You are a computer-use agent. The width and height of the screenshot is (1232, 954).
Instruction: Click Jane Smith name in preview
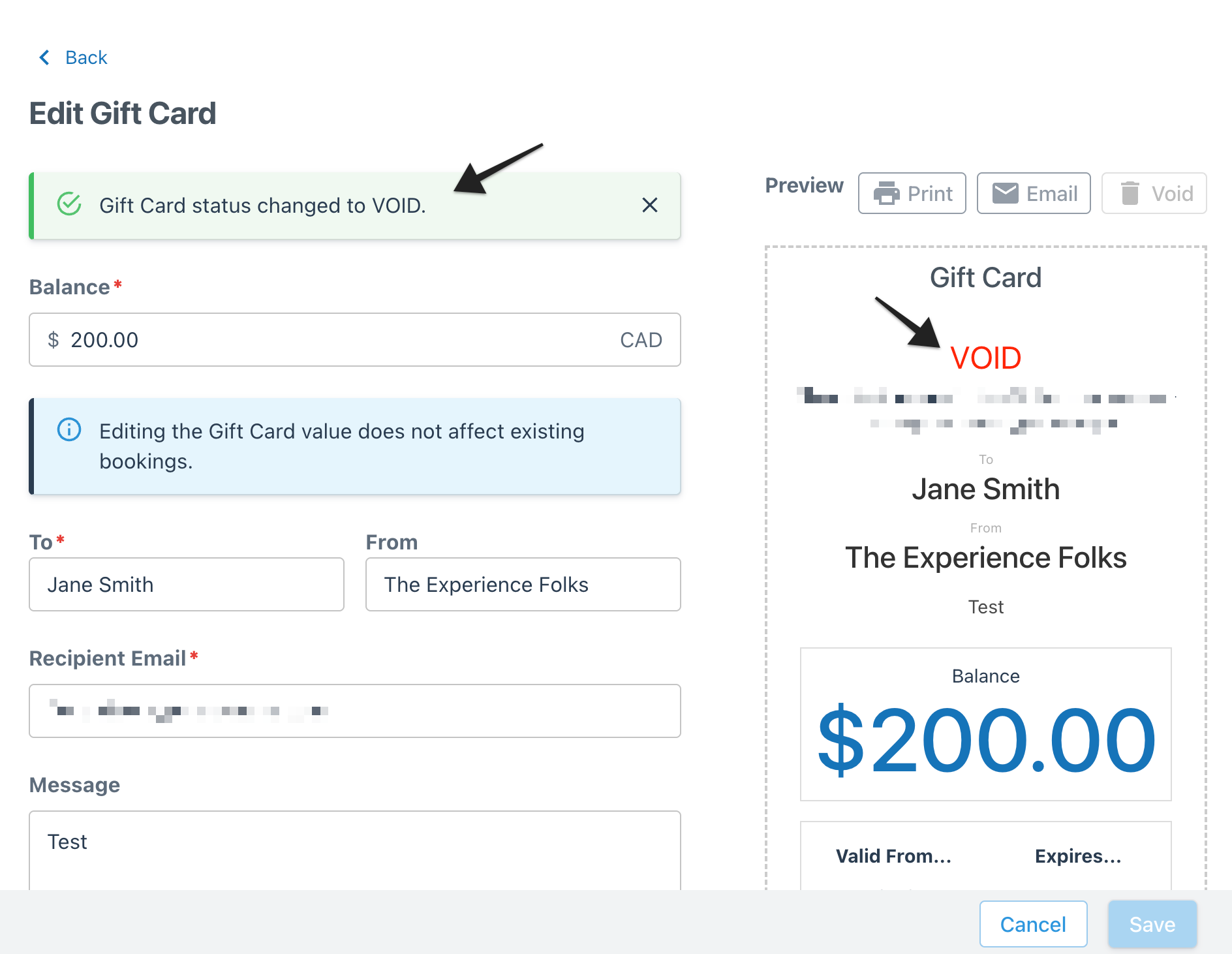click(985, 489)
